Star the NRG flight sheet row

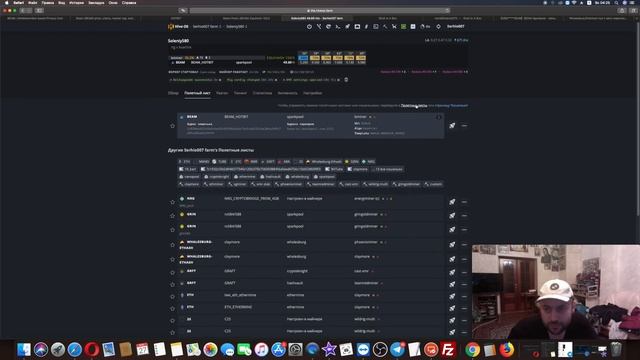point(172,202)
